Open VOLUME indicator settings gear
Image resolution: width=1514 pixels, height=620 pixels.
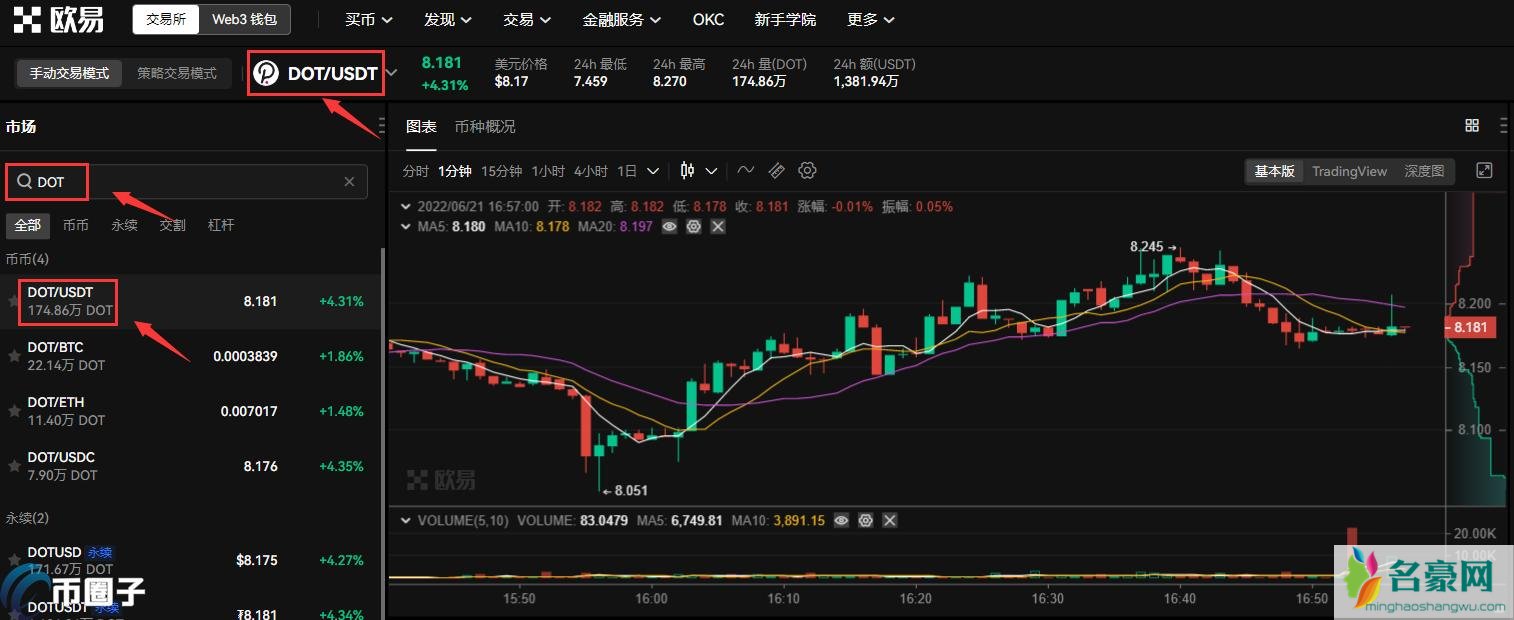point(866,521)
